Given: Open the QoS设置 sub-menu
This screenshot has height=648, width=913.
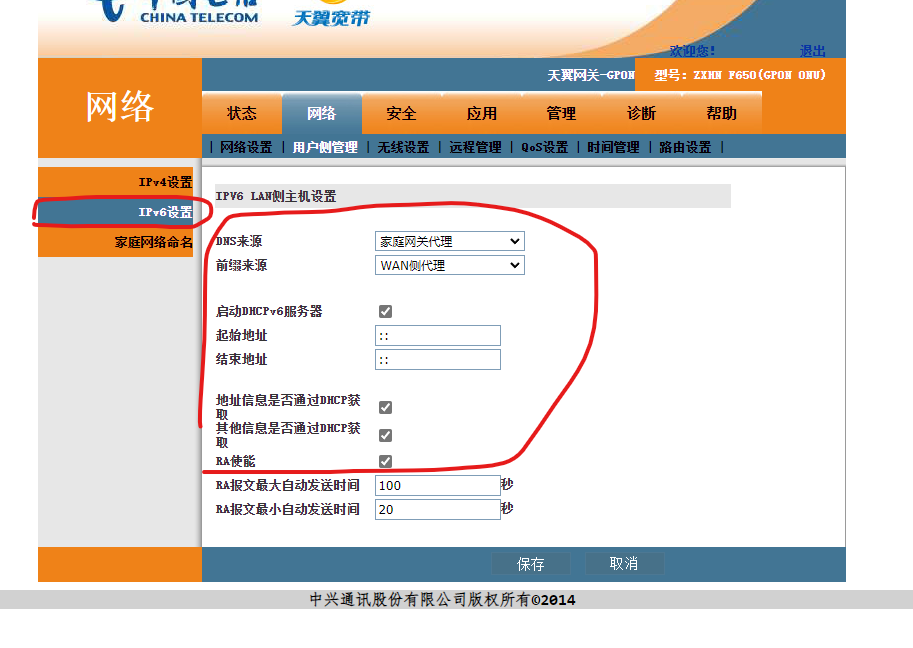Looking at the screenshot, I should click(x=543, y=145).
